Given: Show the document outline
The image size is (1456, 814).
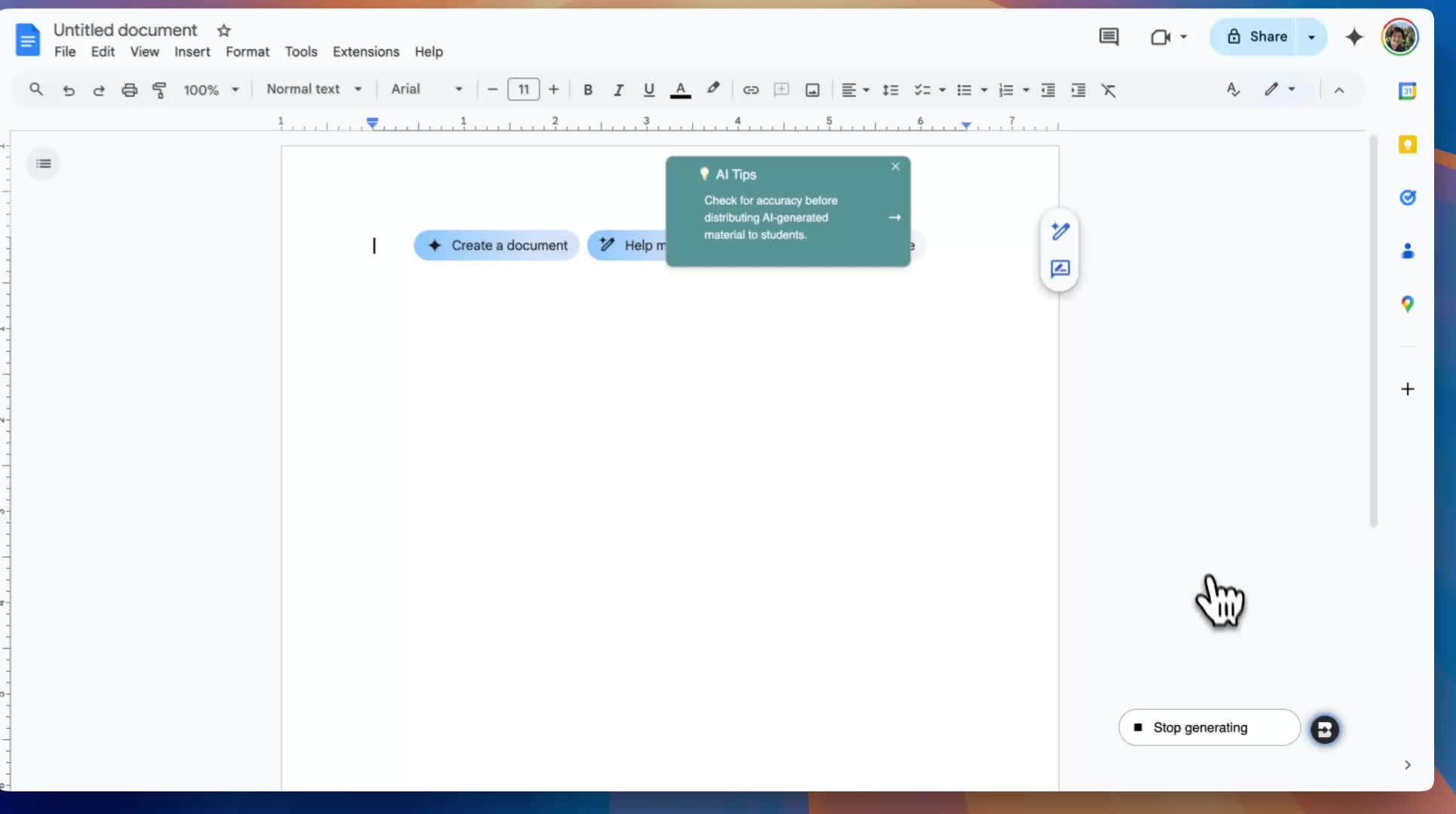Looking at the screenshot, I should pos(44,164).
